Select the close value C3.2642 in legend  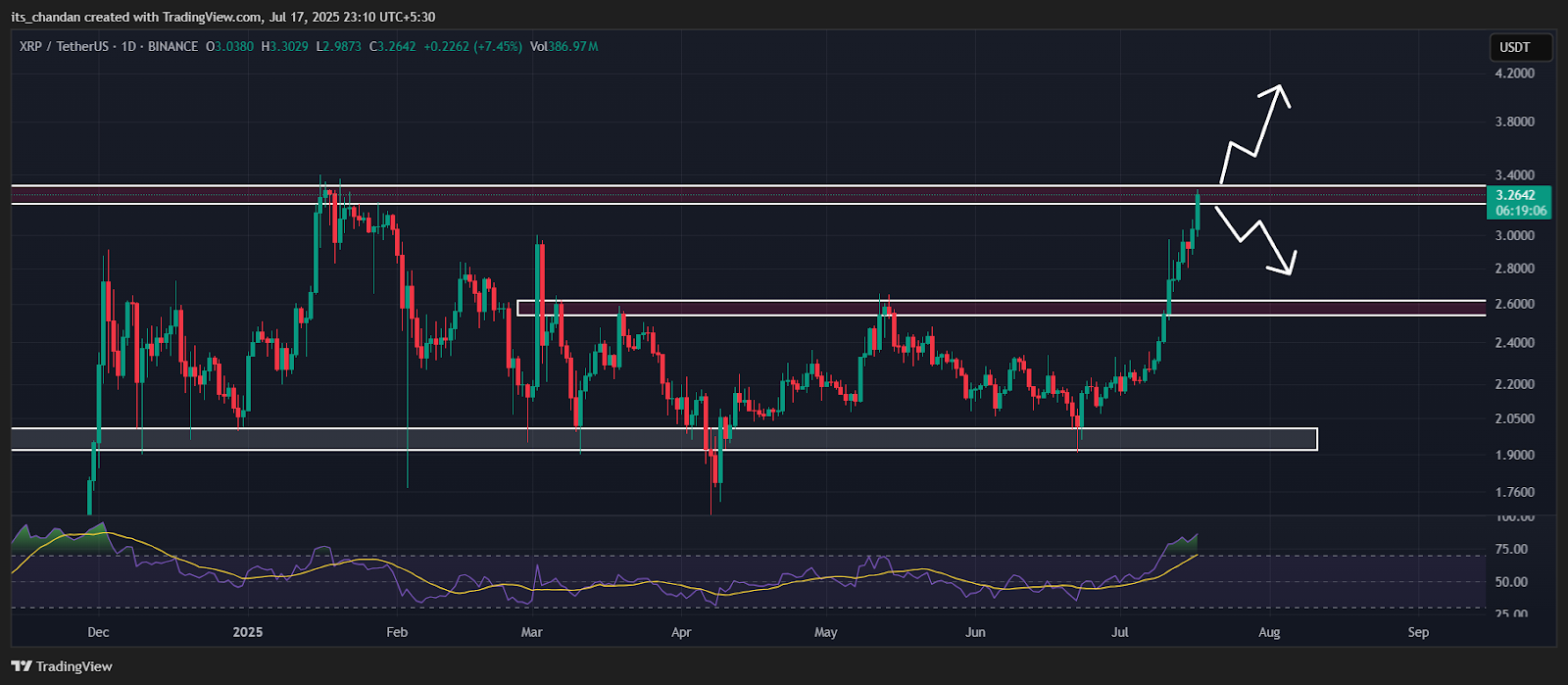[392, 46]
